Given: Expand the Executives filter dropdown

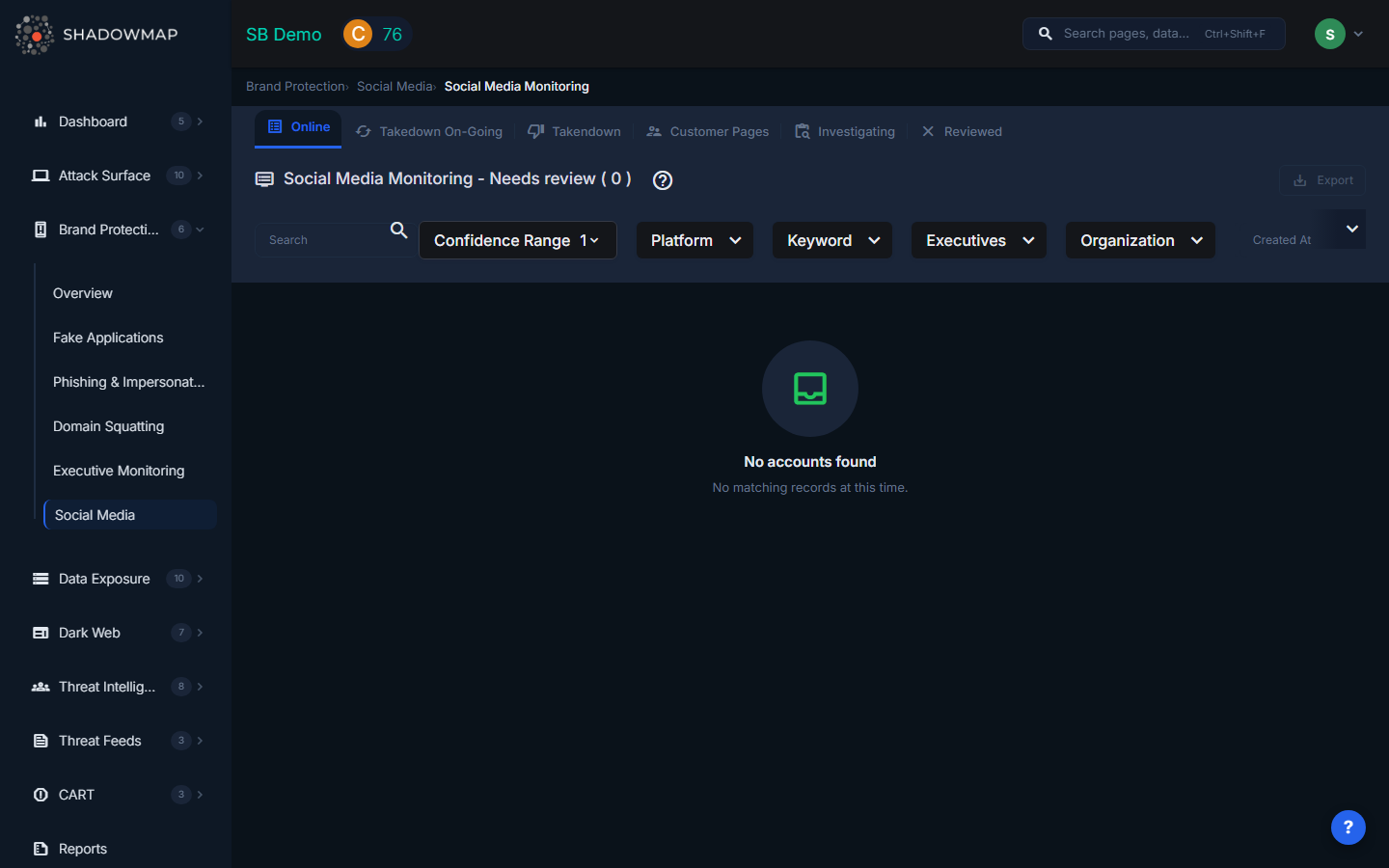Looking at the screenshot, I should point(978,240).
